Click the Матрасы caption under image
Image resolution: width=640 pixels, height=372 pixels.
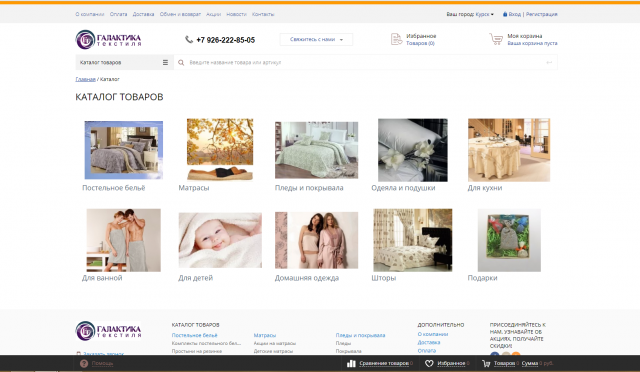[194, 188]
